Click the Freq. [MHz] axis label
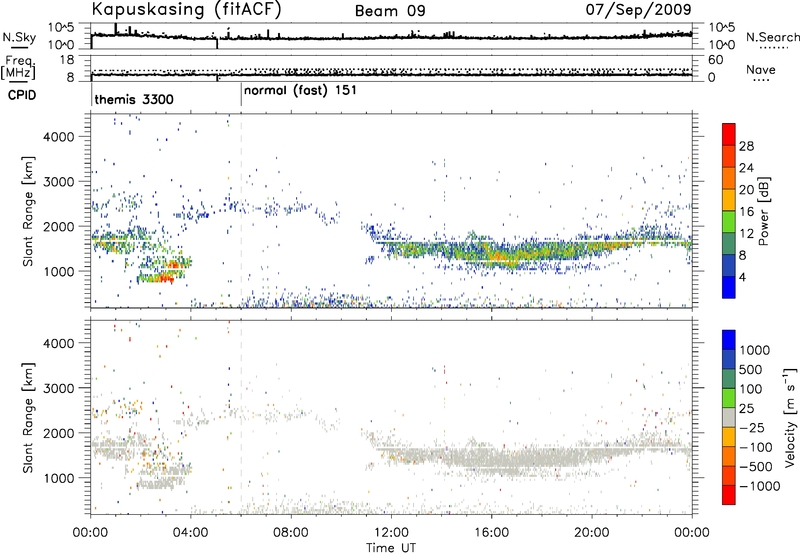 (x=18, y=68)
